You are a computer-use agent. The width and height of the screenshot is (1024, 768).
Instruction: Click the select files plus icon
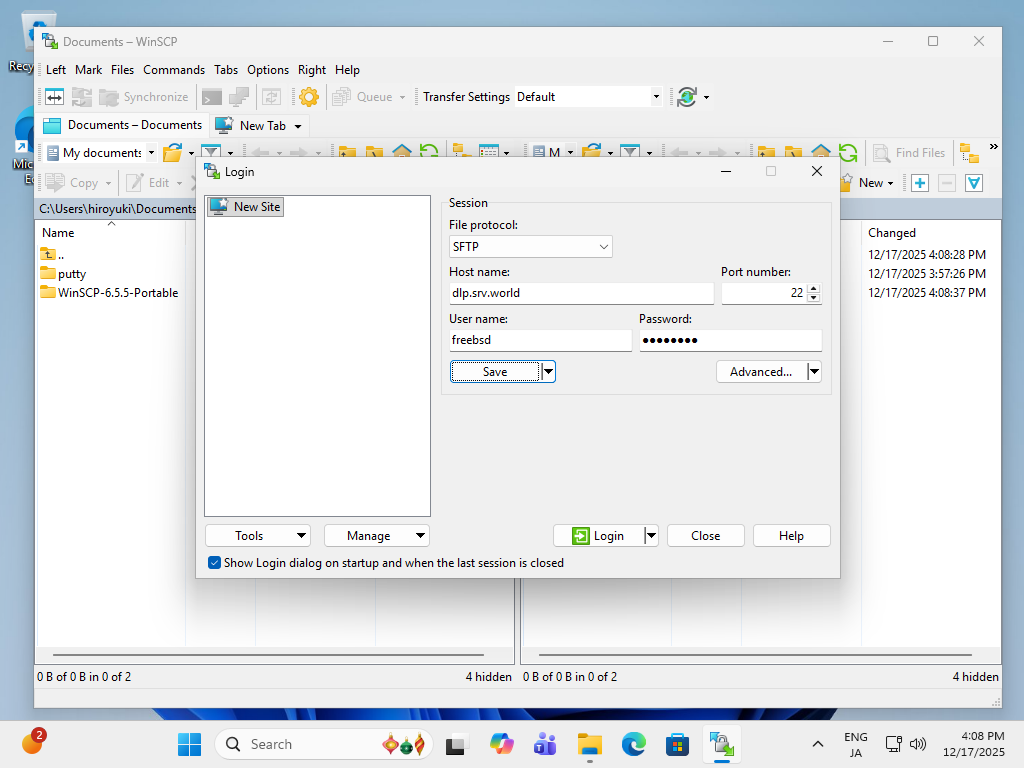[920, 183]
